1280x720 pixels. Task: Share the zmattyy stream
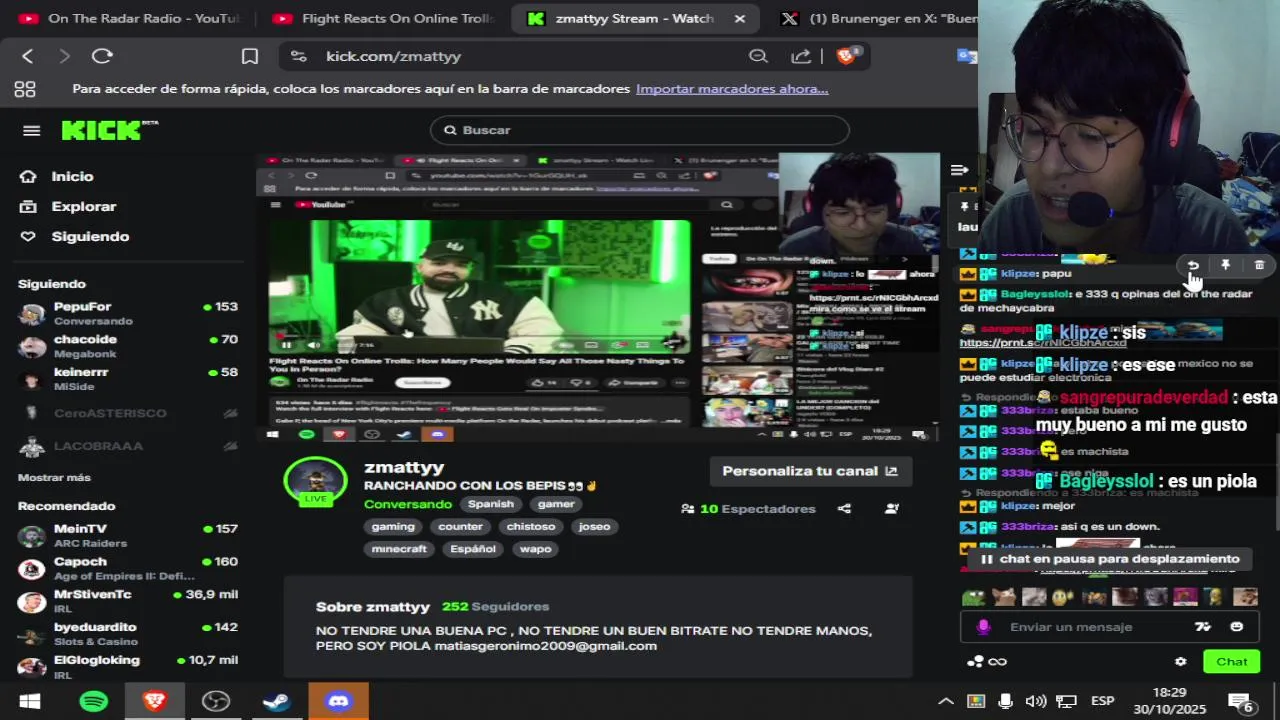coord(844,509)
